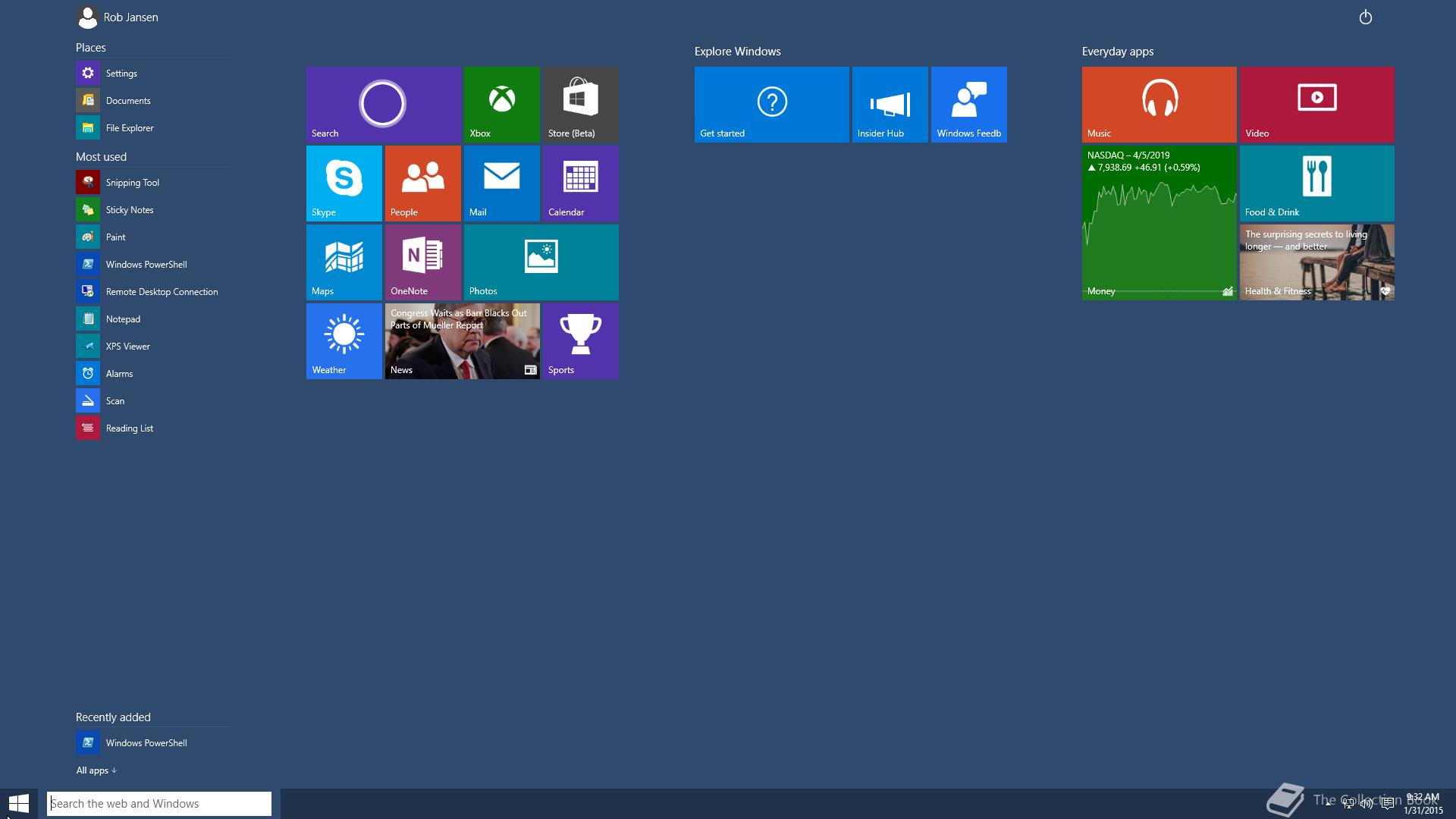Open the Rob Jansen user account menu
This screenshot has height=819, width=1456.
[118, 17]
